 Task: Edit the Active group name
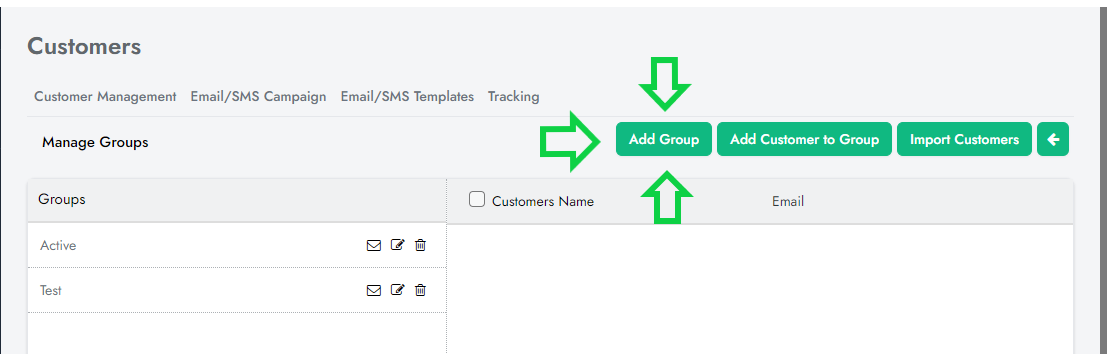point(397,245)
